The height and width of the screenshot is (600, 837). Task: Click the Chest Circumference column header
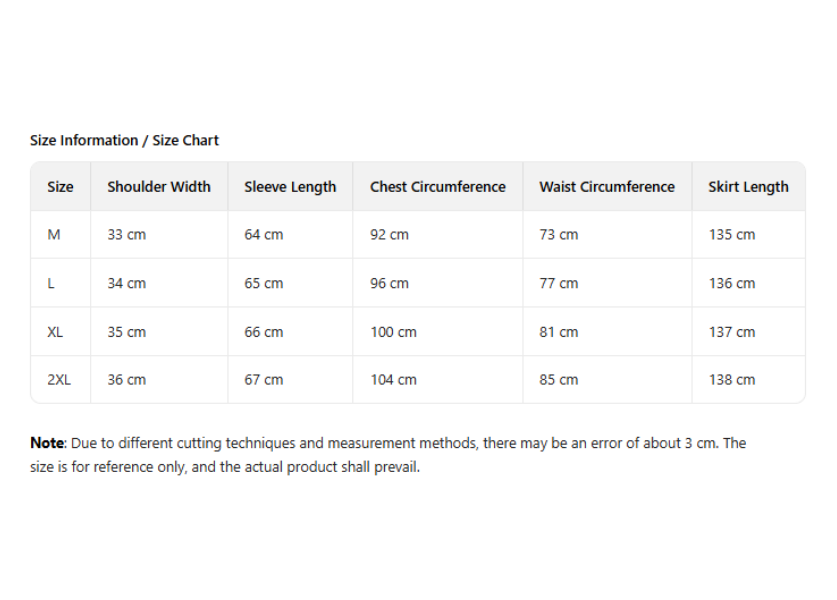(437, 187)
